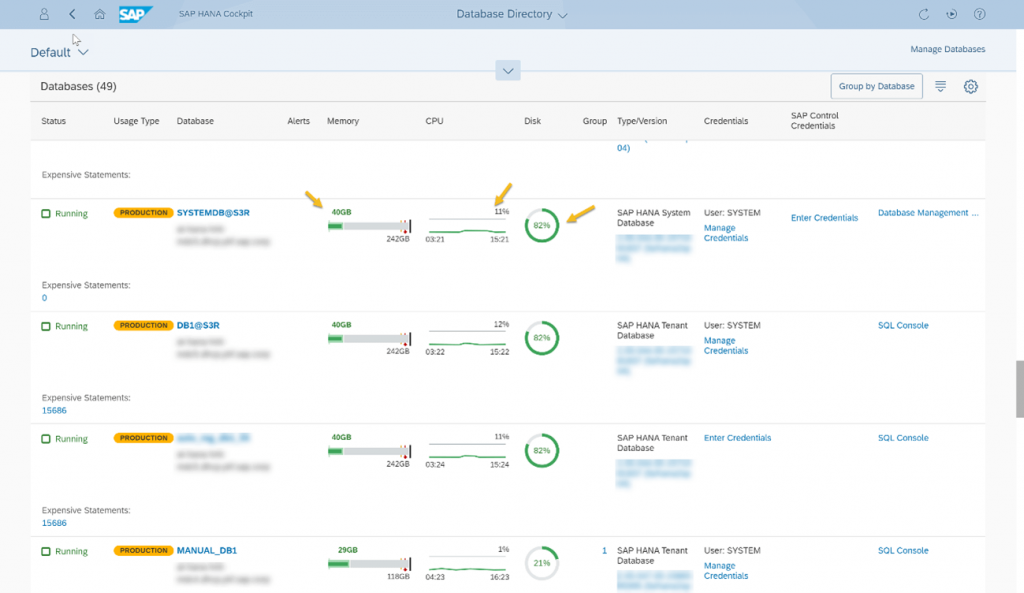The image size is (1024, 593).
Task: Click the SAP logo
Action: pos(135,14)
